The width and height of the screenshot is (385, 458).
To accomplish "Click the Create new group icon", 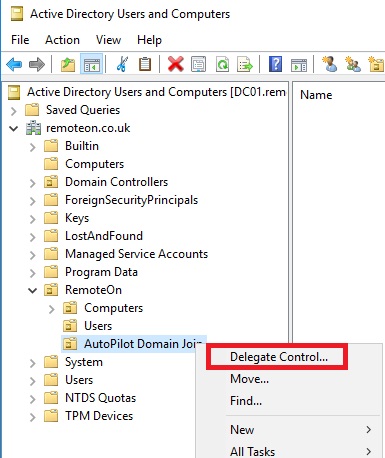I will (x=353, y=64).
